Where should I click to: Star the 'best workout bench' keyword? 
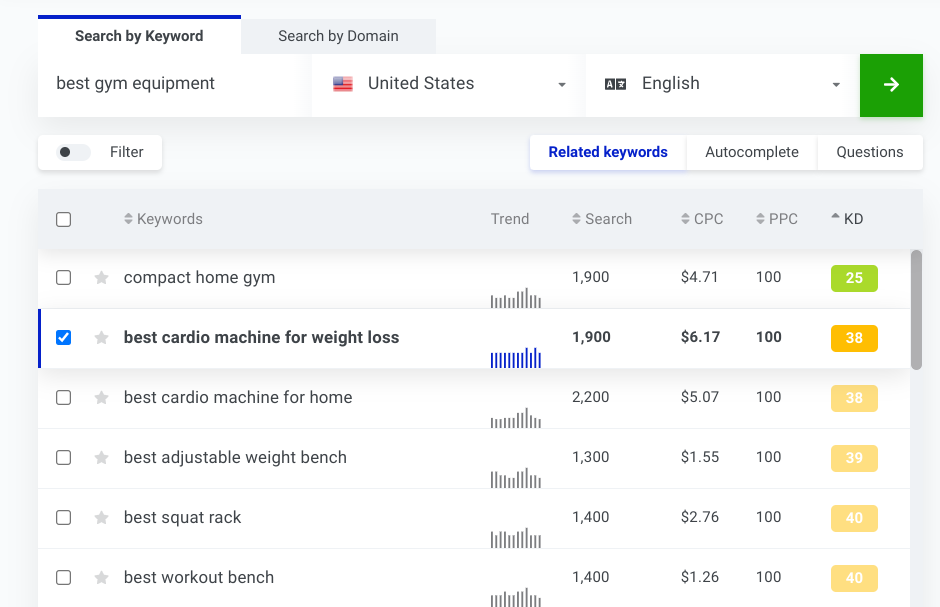pyautogui.click(x=101, y=578)
